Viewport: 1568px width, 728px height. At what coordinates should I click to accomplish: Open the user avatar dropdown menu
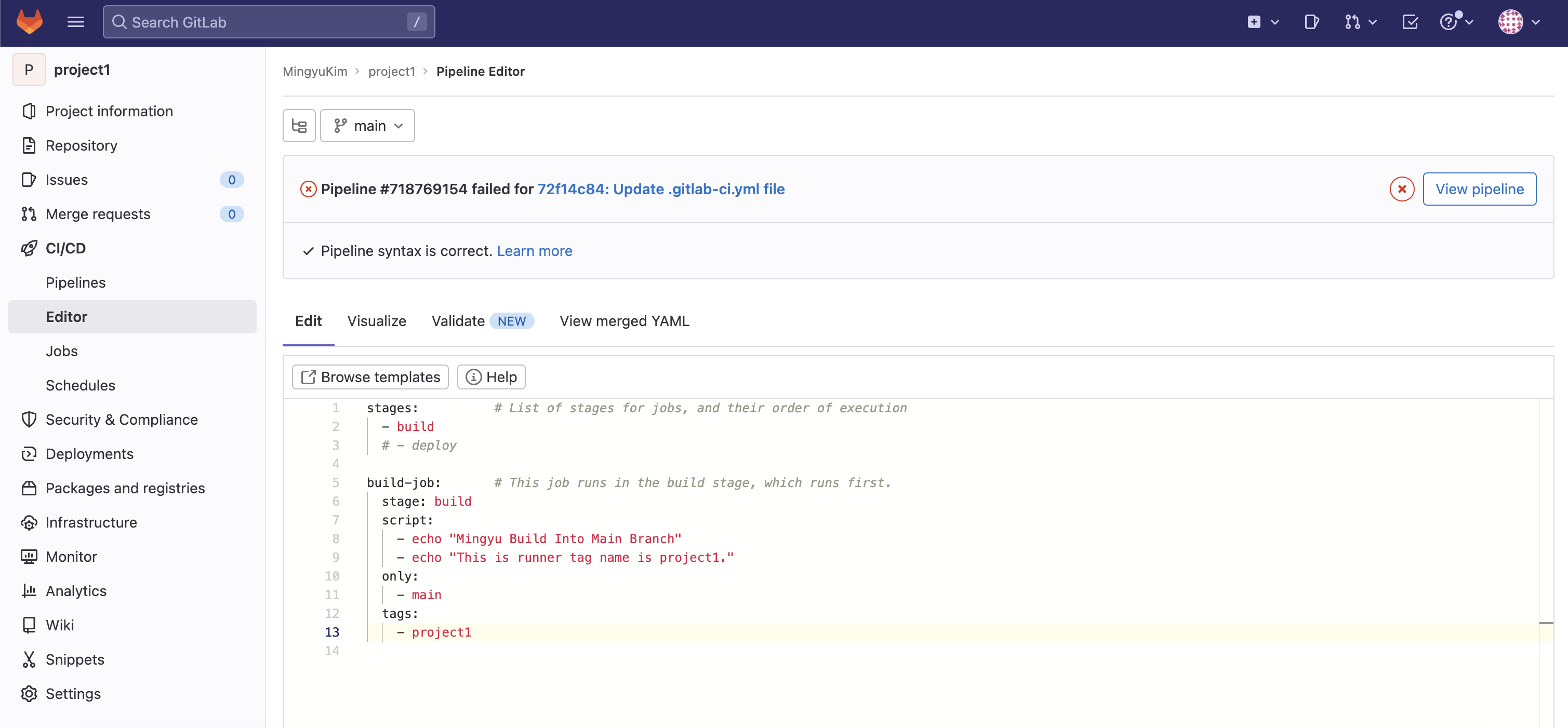coord(1518,22)
